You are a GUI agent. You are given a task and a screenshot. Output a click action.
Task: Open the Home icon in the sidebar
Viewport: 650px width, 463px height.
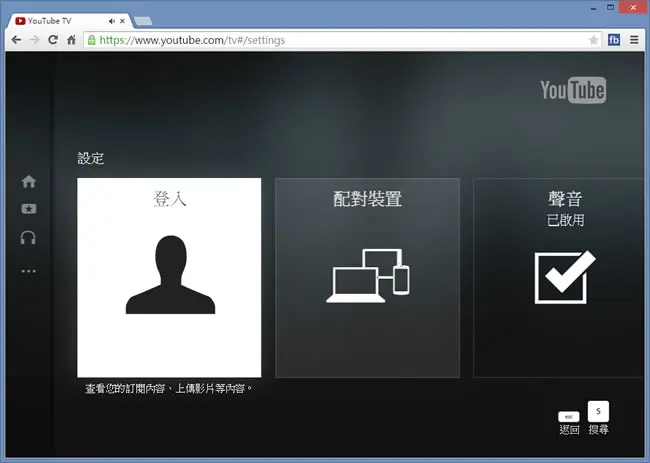(29, 181)
